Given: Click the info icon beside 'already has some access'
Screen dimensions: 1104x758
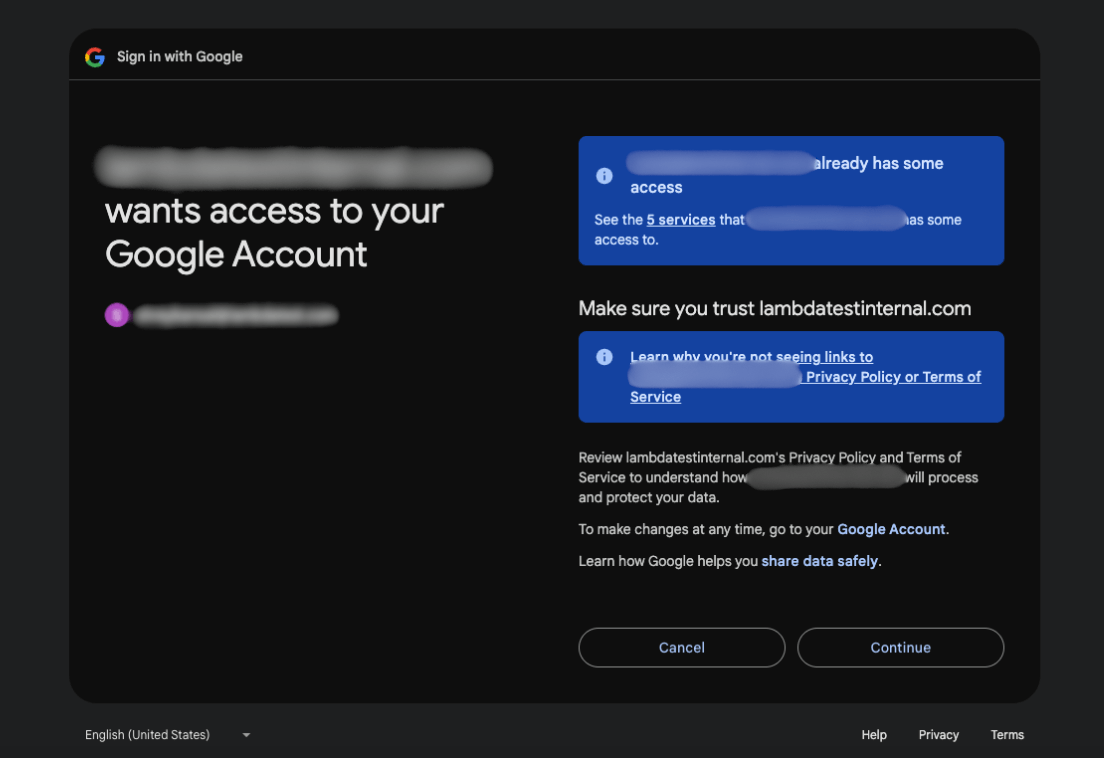Looking at the screenshot, I should pyautogui.click(x=604, y=176).
